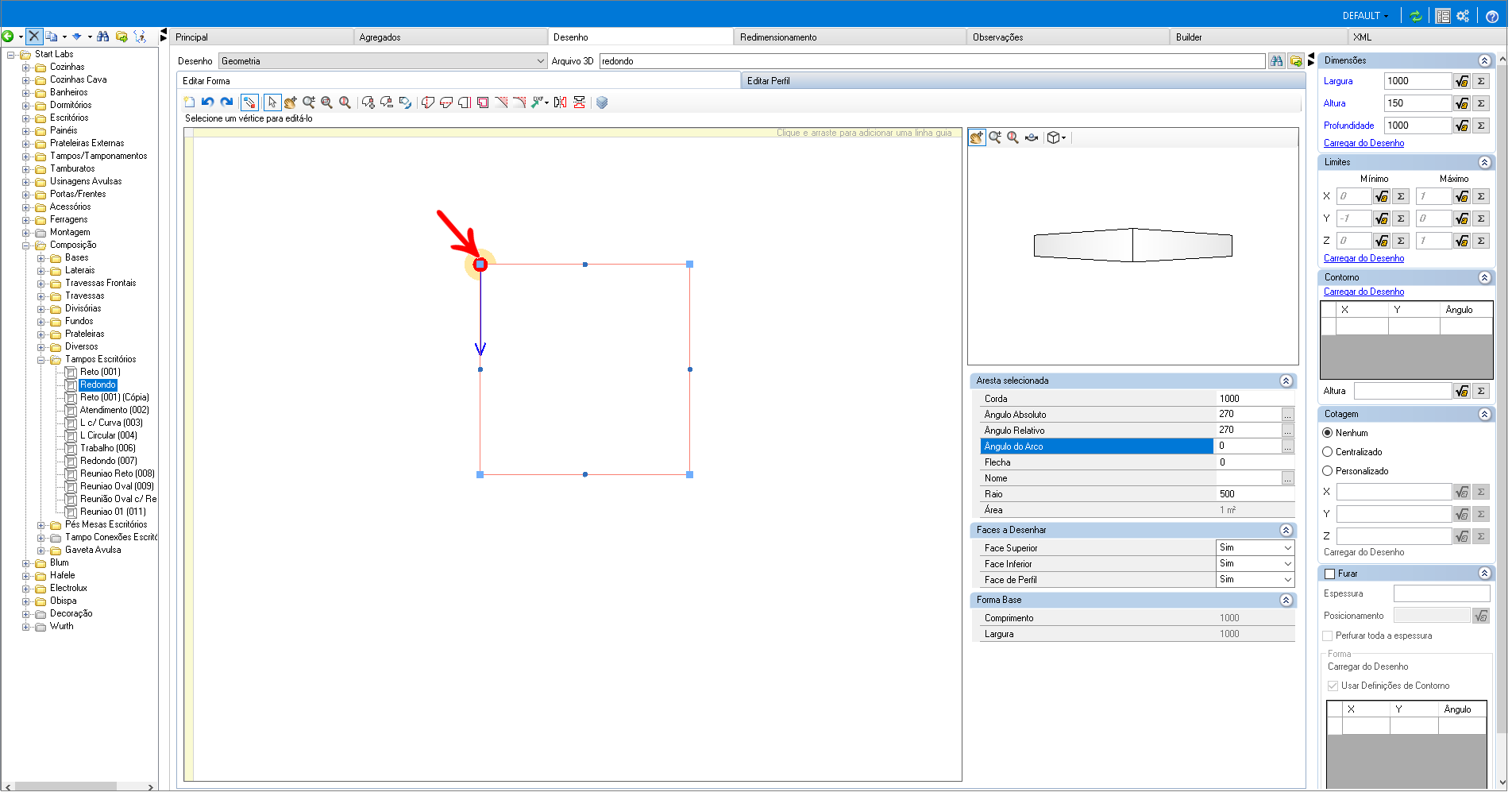Click Carregar do Desenho link under Contorno
1512x796 pixels.
(1363, 292)
